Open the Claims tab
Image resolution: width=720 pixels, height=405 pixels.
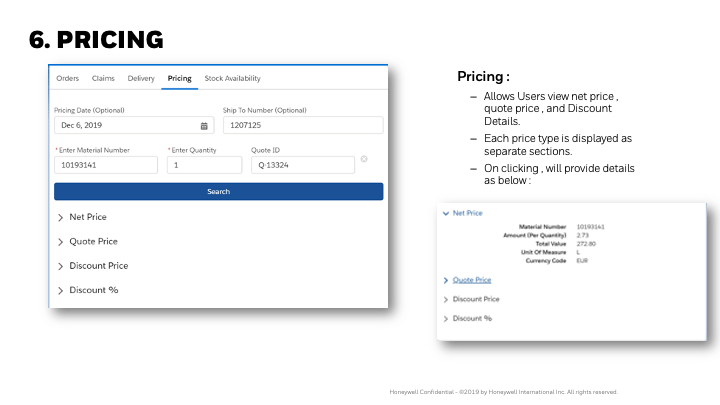point(103,78)
